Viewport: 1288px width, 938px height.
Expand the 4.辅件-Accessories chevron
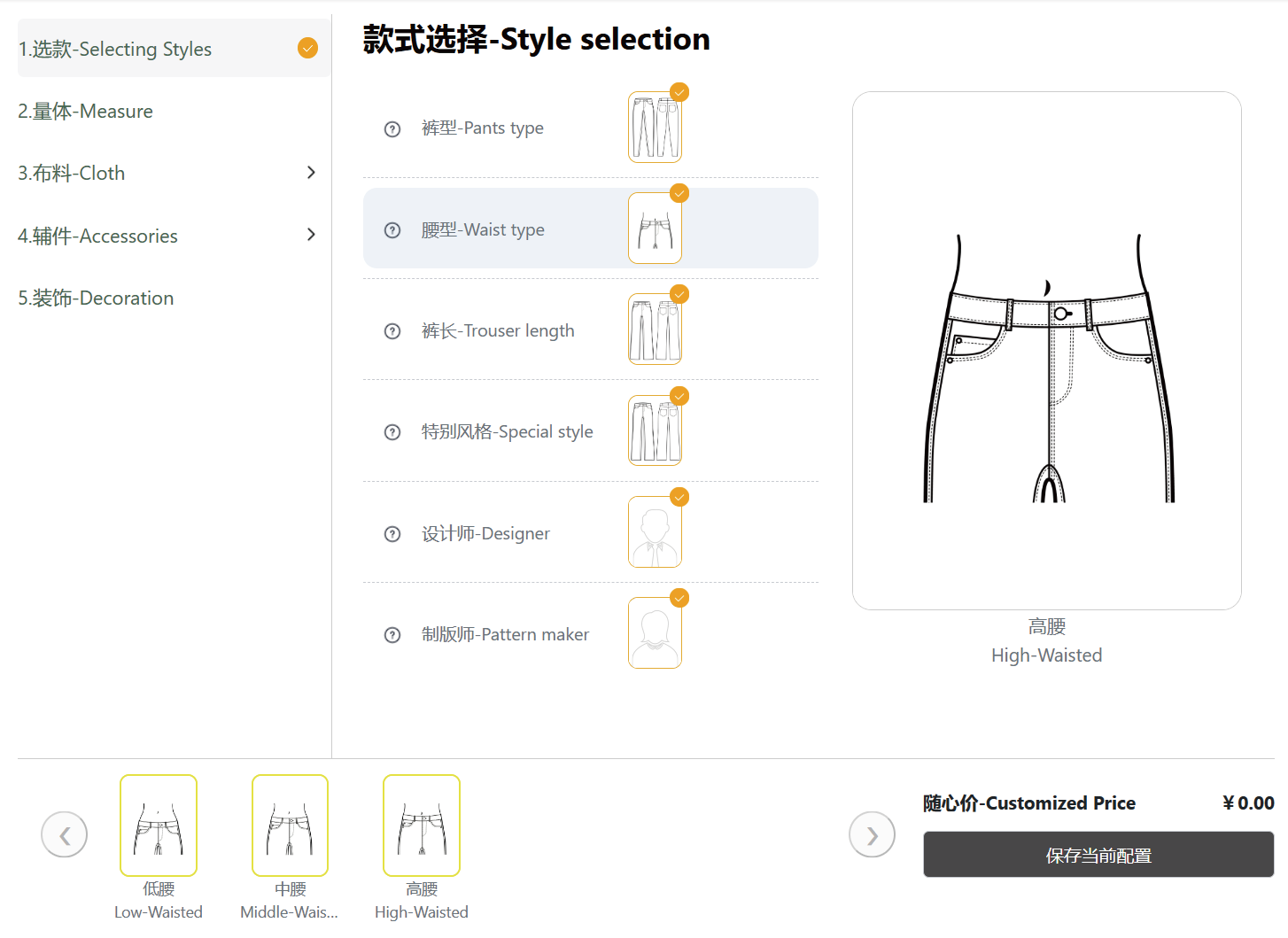click(x=311, y=235)
